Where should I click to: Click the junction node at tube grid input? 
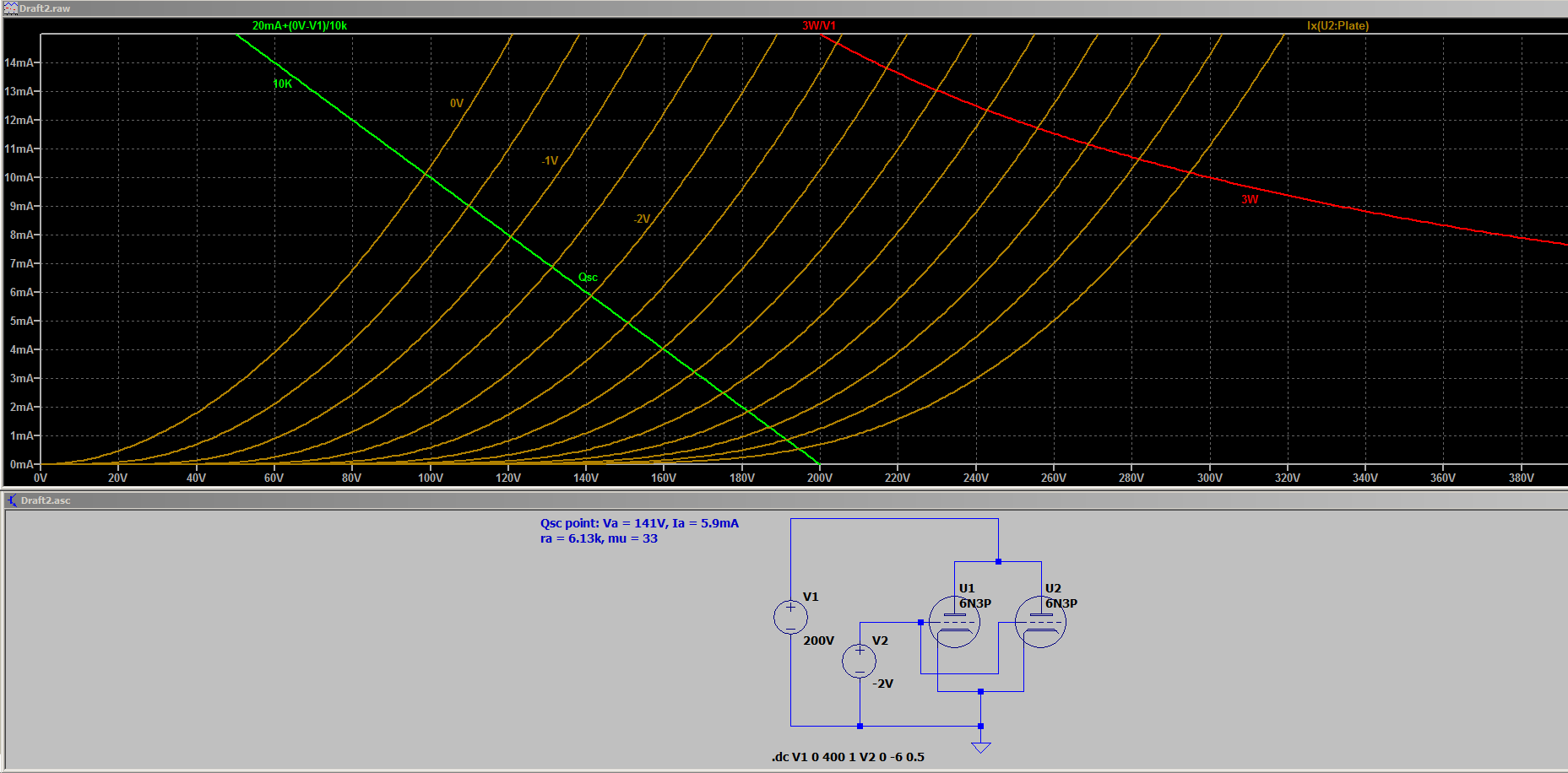pos(920,622)
